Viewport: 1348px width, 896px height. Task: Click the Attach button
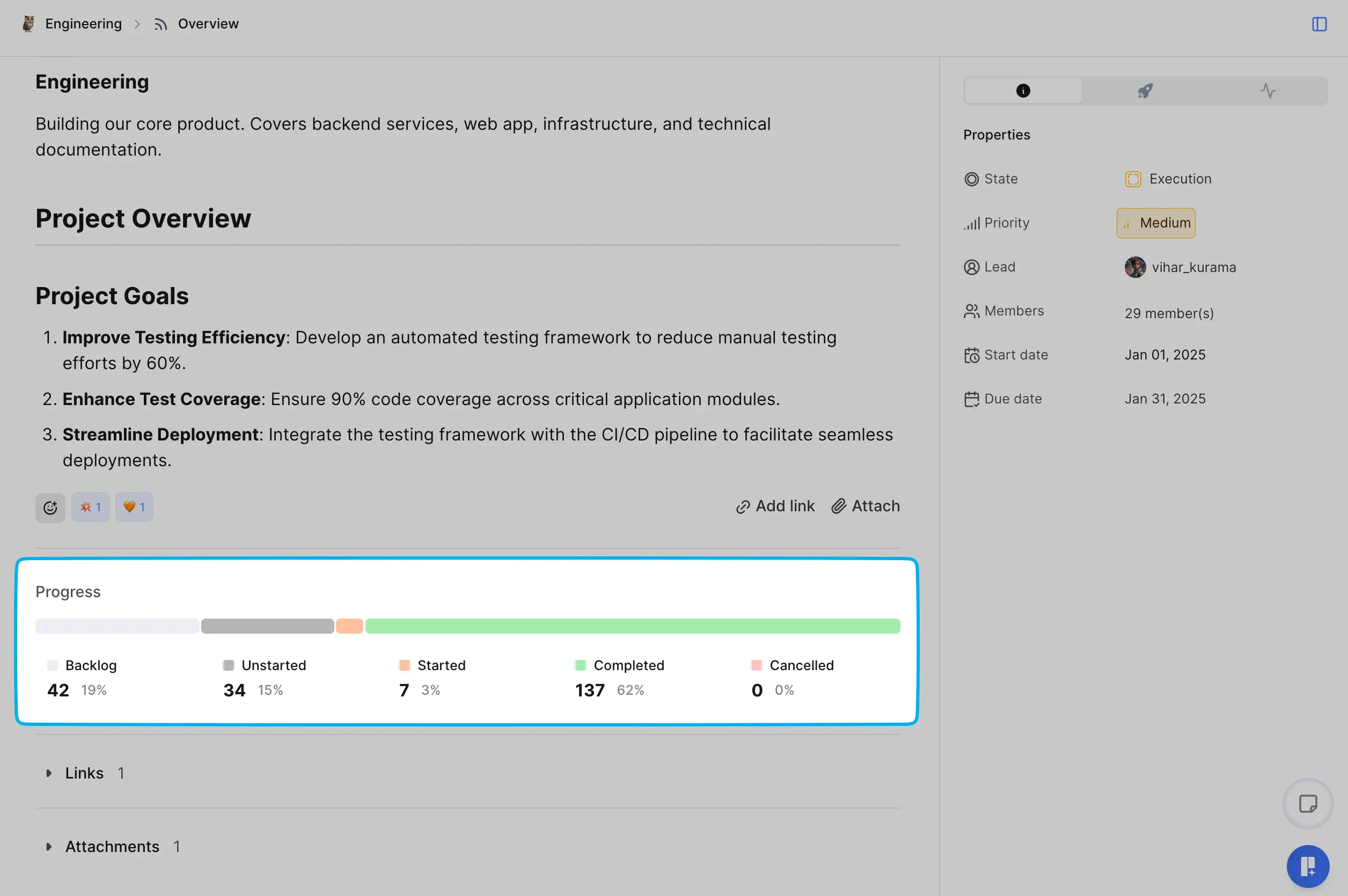pos(865,505)
